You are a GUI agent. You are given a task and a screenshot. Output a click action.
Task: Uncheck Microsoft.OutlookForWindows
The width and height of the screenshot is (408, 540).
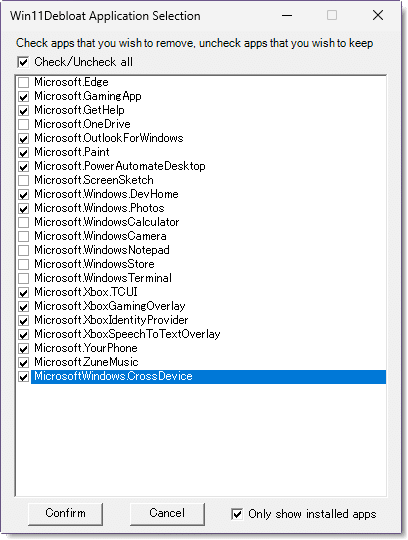click(23, 138)
